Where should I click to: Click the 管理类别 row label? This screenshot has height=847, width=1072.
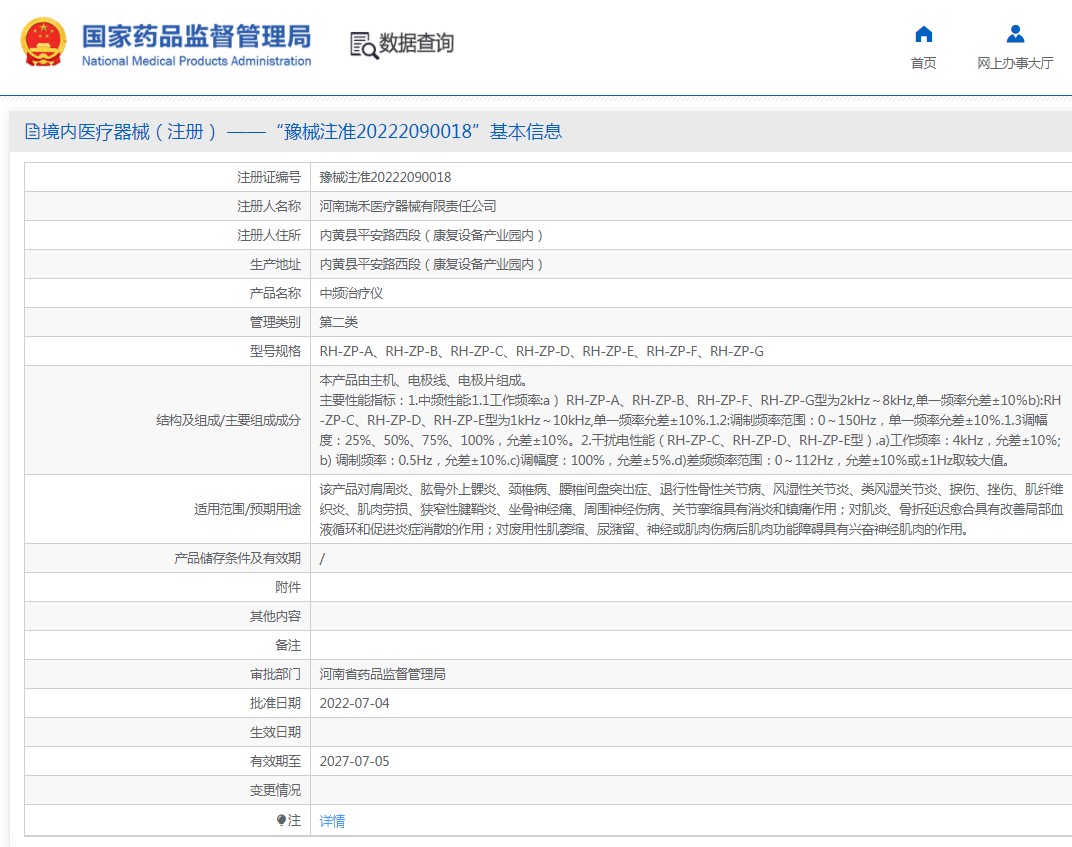(x=275, y=322)
